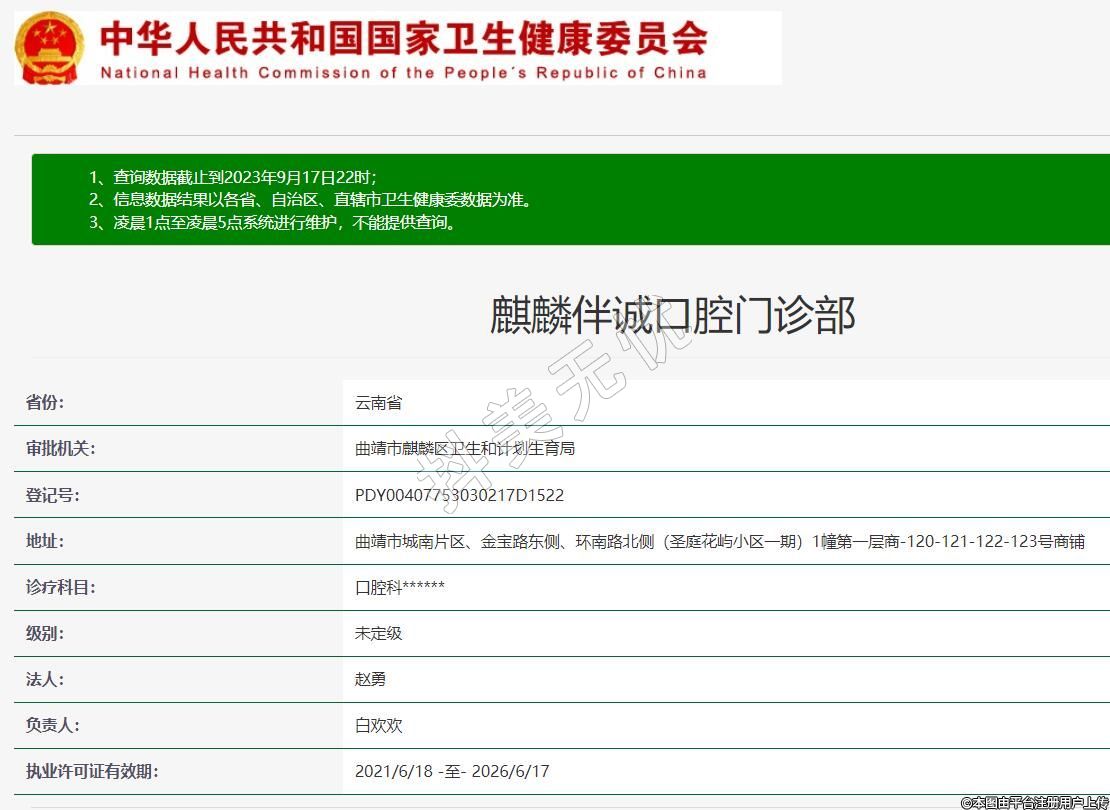Click the license validity dates 2021/6/18 -至- 2026/6/17
Screen dimensions: 1110x810
point(452,771)
